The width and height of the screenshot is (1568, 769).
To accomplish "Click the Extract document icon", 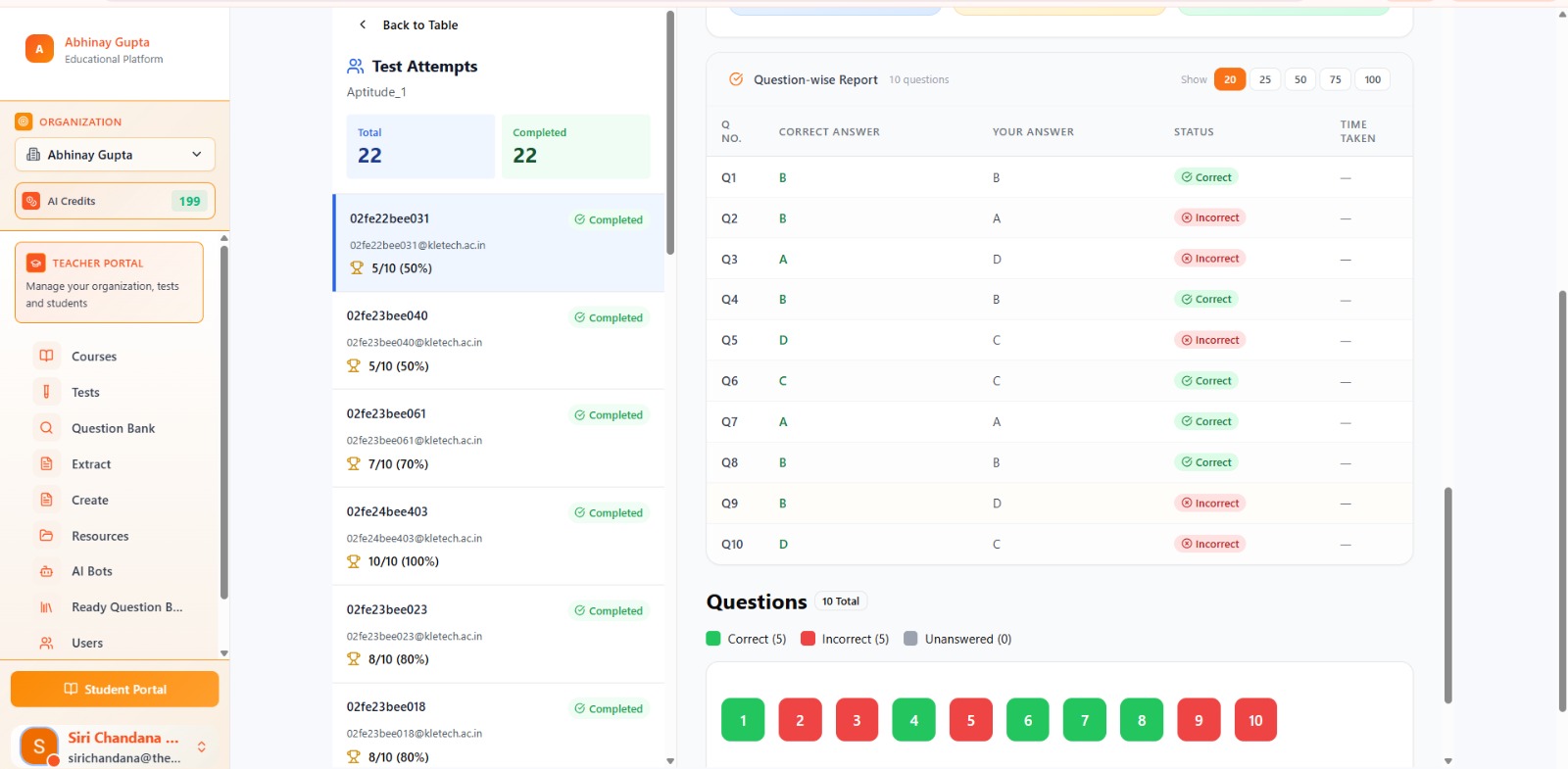I will point(46,463).
